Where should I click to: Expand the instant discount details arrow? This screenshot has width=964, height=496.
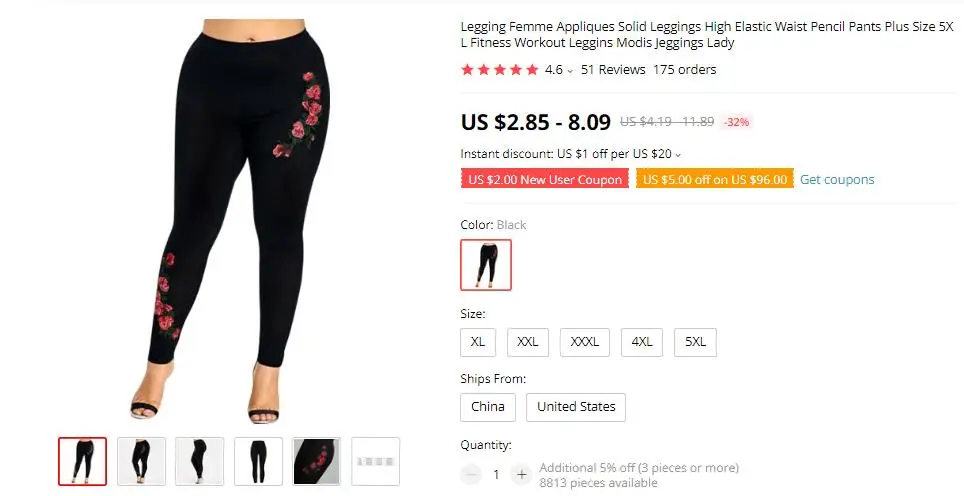[x=678, y=155]
